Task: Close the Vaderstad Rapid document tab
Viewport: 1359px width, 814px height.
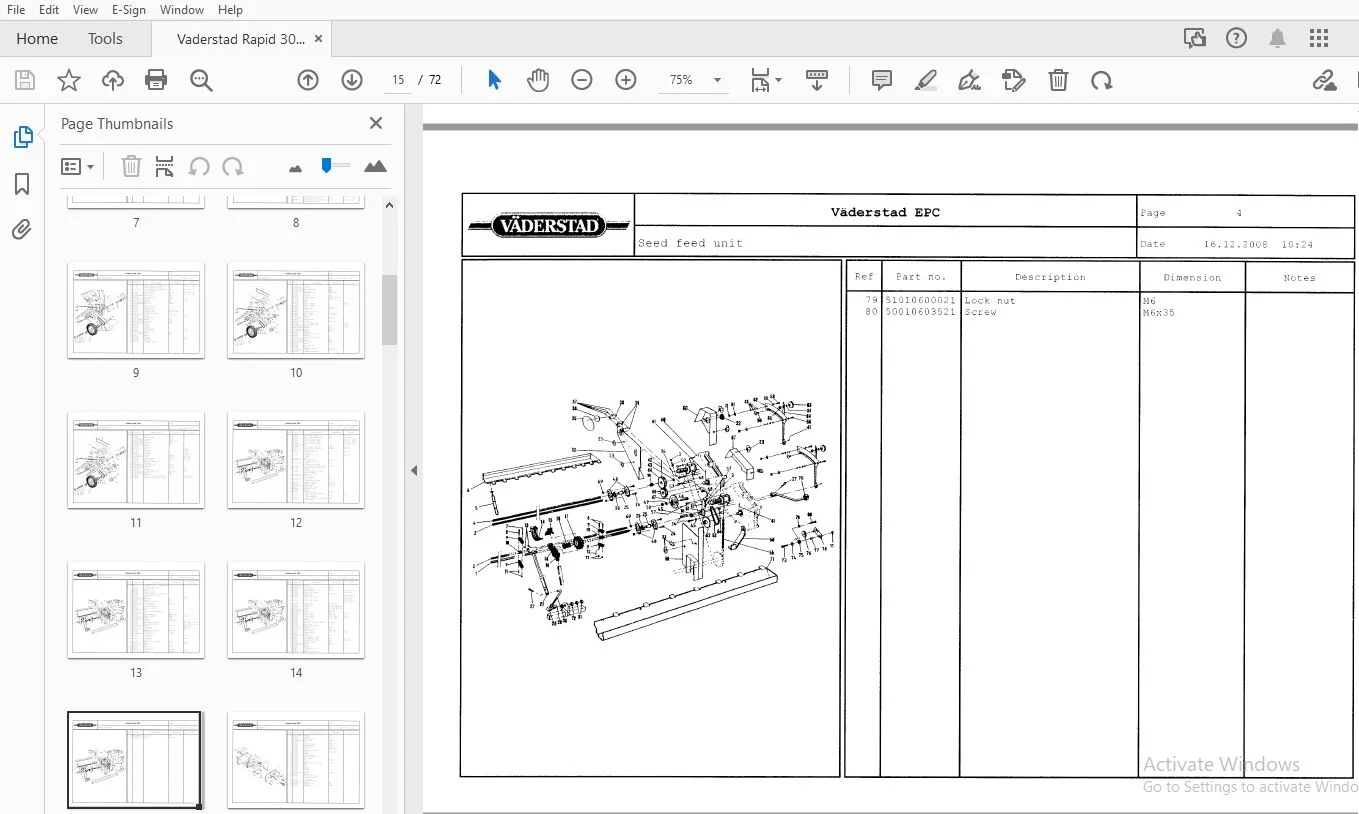Action: [318, 39]
